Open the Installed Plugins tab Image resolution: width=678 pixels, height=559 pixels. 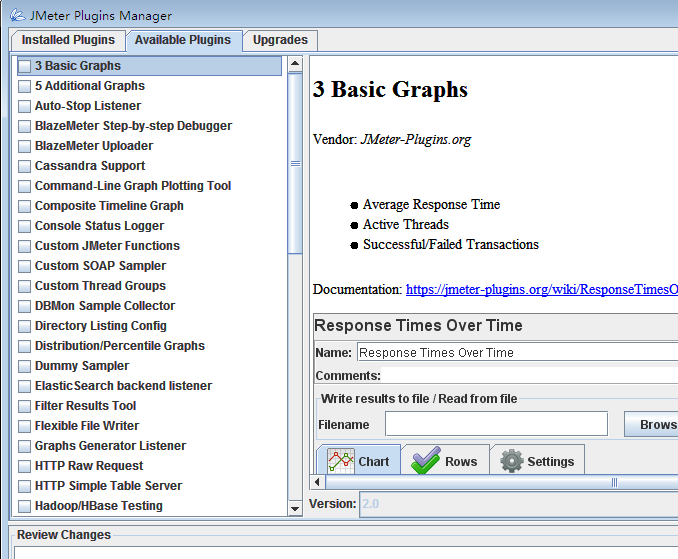pyautogui.click(x=68, y=40)
